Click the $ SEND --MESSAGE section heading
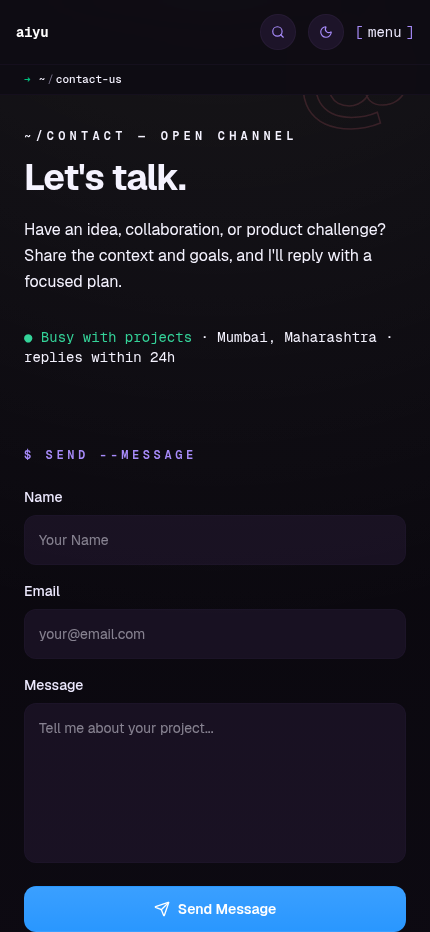Image resolution: width=430 pixels, height=932 pixels. pos(109,455)
